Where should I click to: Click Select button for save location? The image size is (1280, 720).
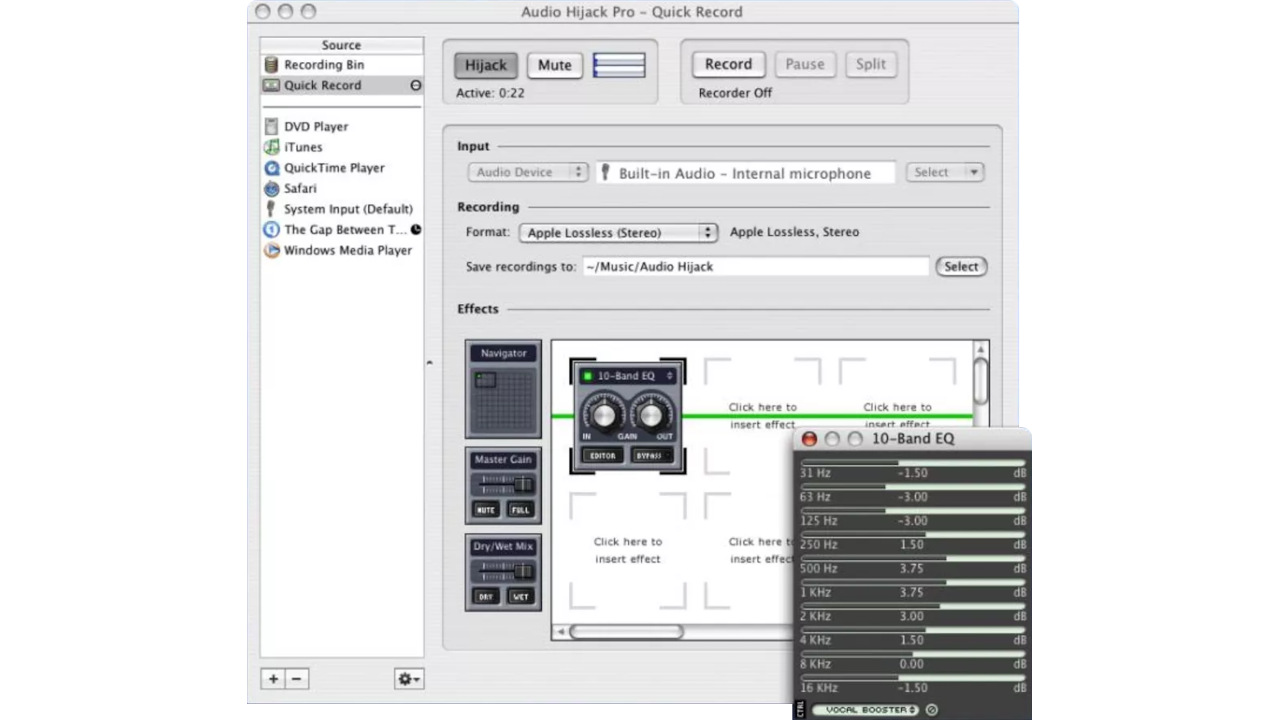tap(961, 266)
